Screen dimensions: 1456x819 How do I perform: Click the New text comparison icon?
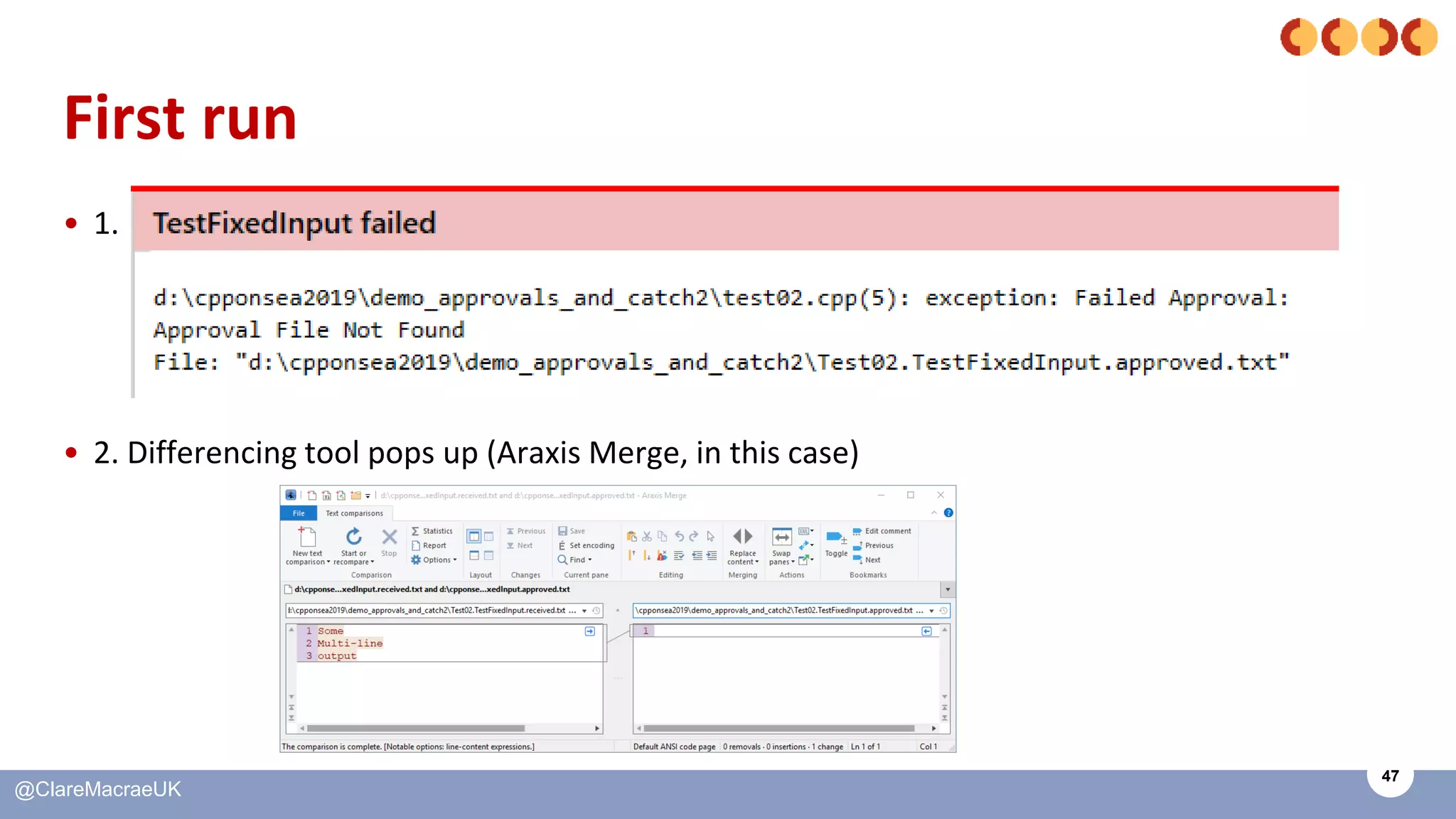pos(307,537)
